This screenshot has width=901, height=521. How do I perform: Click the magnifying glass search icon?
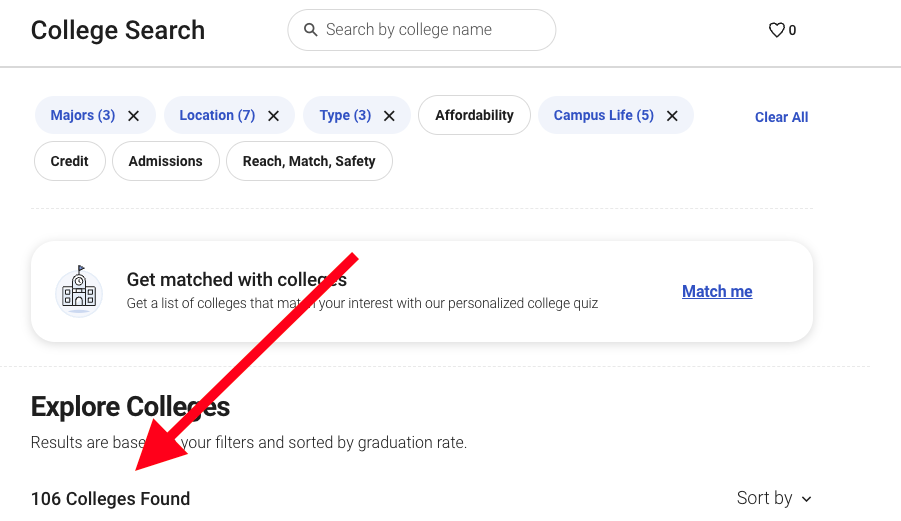pyautogui.click(x=310, y=30)
